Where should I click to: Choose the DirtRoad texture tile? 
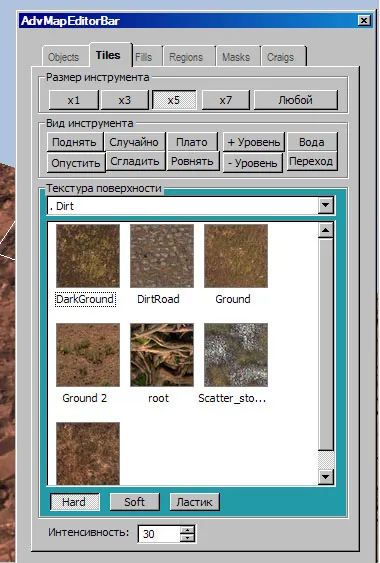pos(162,256)
